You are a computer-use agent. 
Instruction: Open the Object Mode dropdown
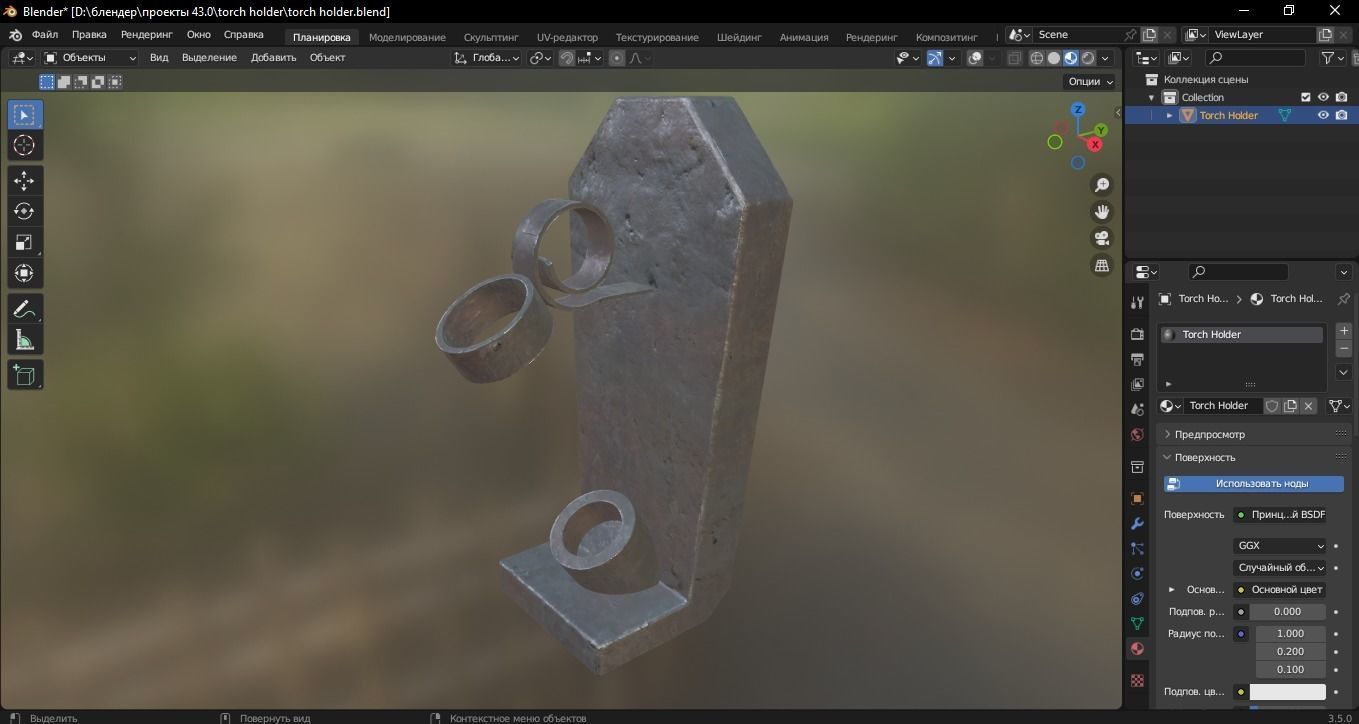[90, 58]
